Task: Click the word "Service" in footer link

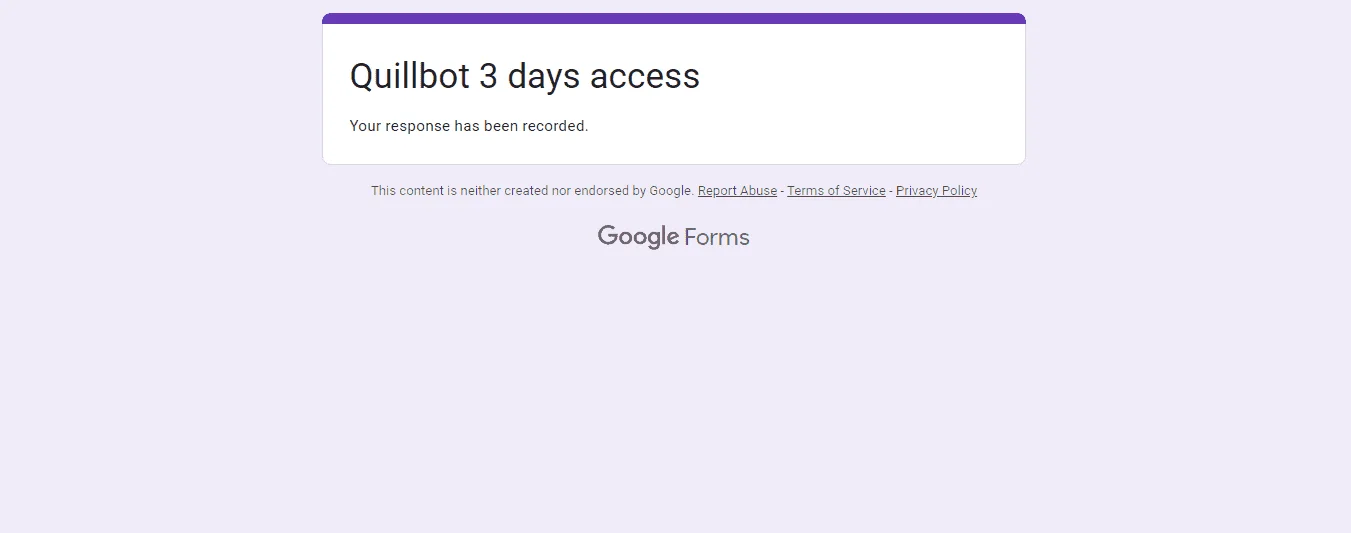Action: [863, 191]
